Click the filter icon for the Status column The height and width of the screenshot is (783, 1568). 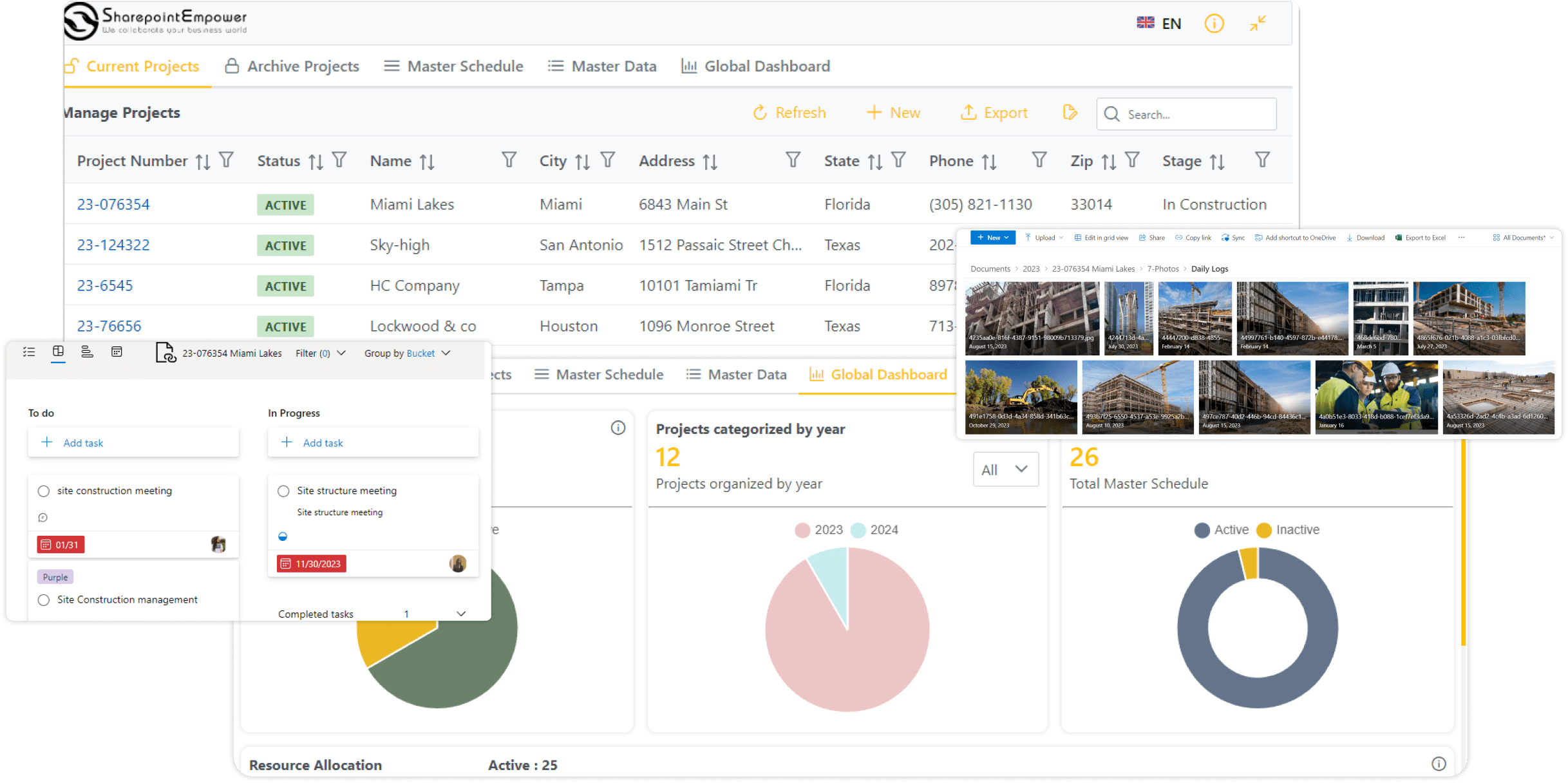coord(339,160)
